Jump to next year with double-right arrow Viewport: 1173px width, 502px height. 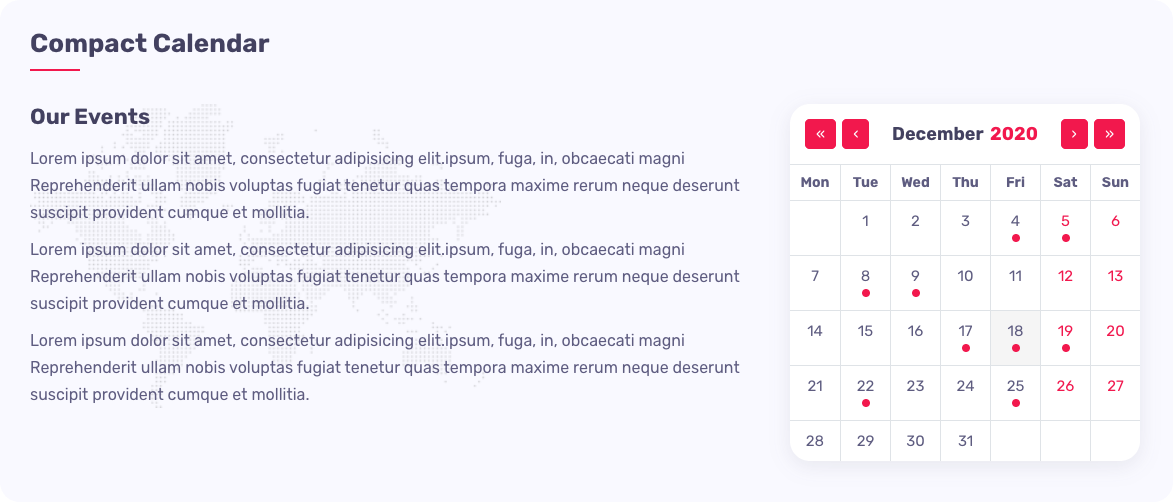coord(1109,134)
